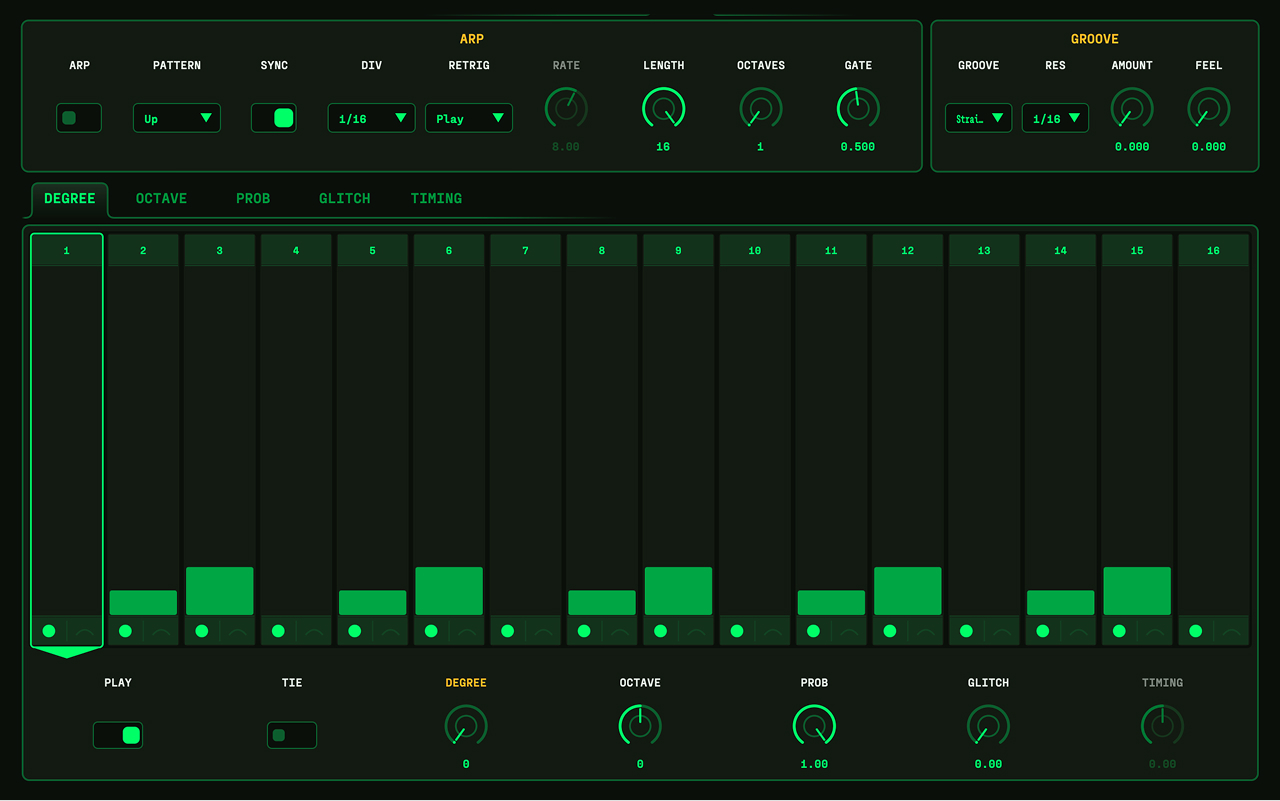Enable the tie curve icon on step 14
The height and width of the screenshot is (801, 1280).
pyautogui.click(x=1079, y=631)
